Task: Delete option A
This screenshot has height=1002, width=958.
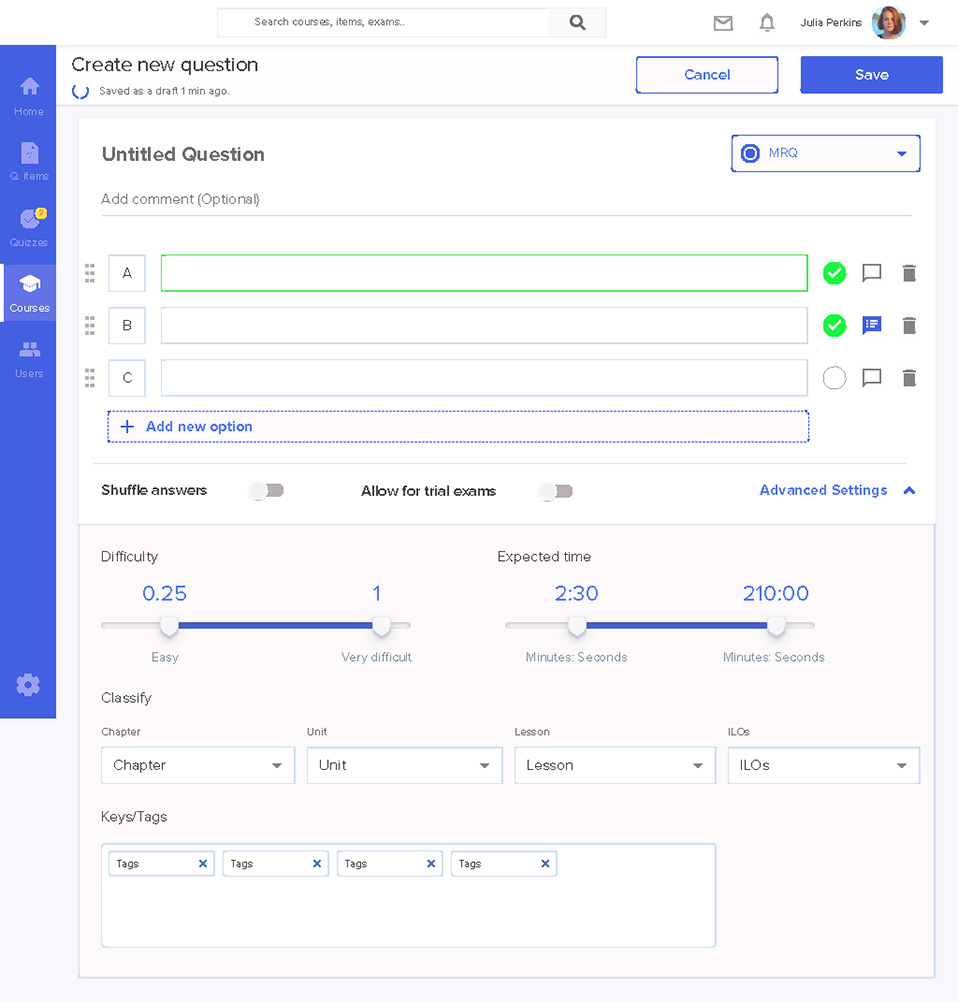Action: pyautogui.click(x=909, y=274)
